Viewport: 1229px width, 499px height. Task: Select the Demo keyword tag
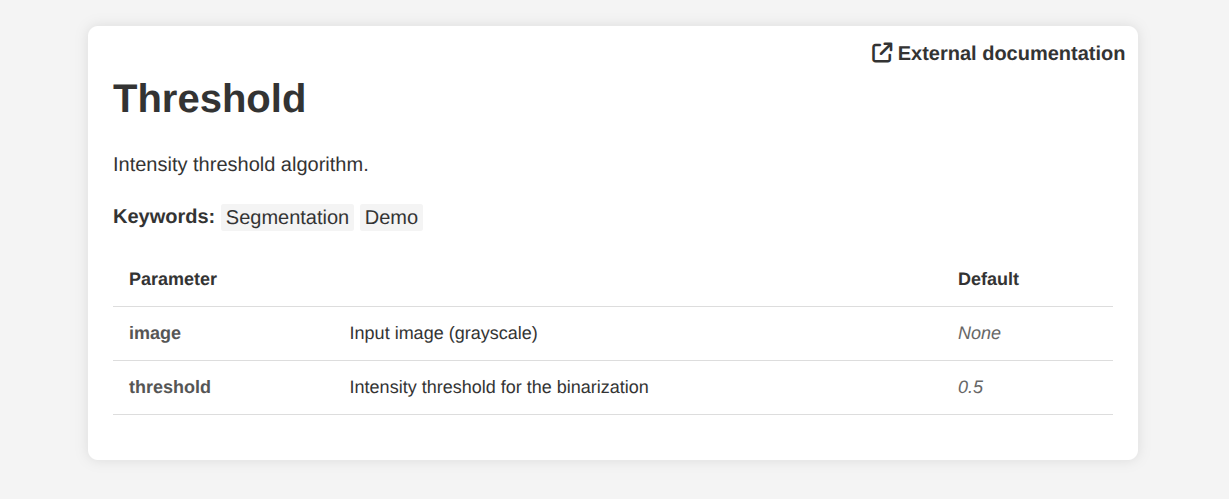coord(391,217)
